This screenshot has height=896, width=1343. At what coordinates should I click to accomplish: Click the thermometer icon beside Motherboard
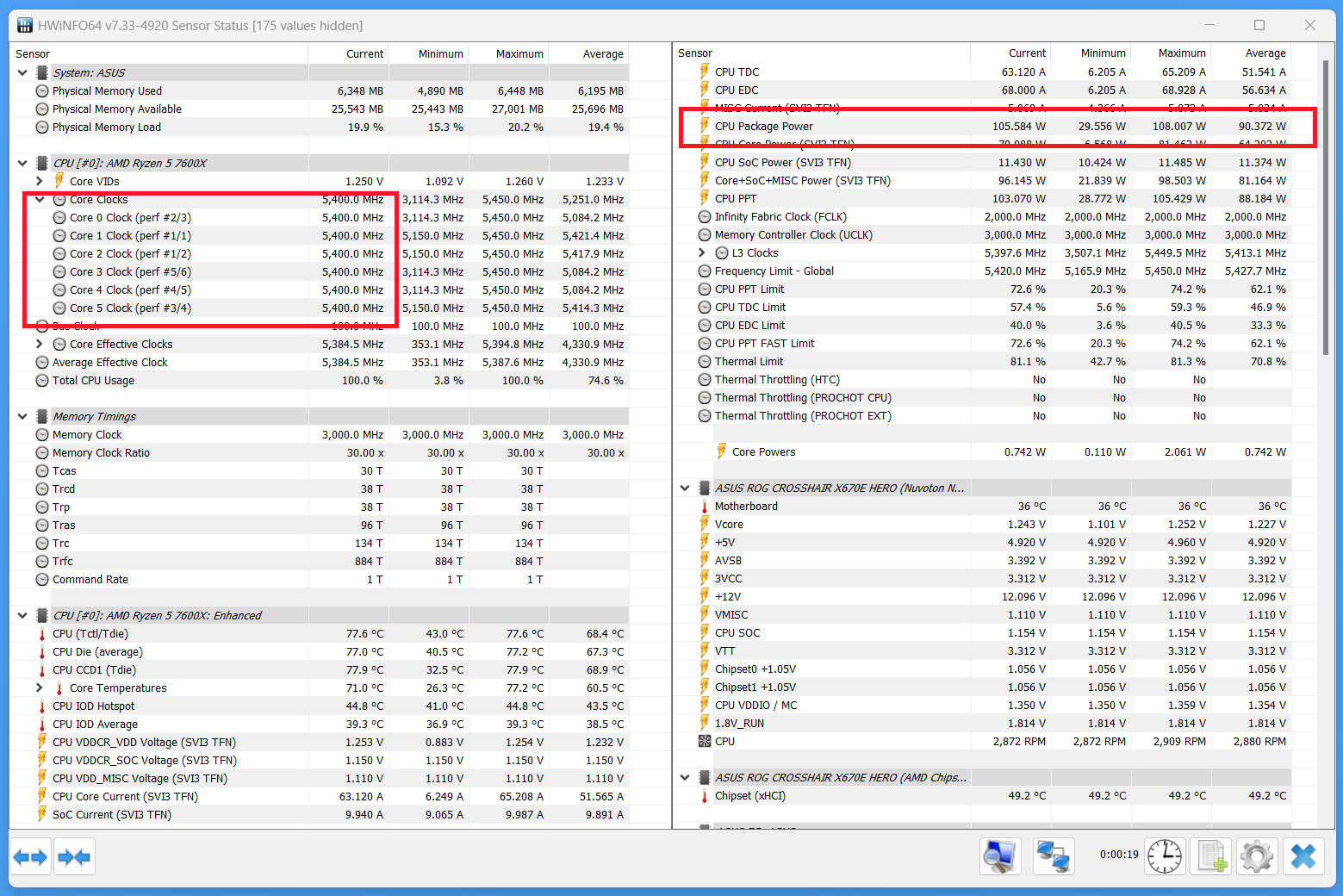(x=705, y=506)
